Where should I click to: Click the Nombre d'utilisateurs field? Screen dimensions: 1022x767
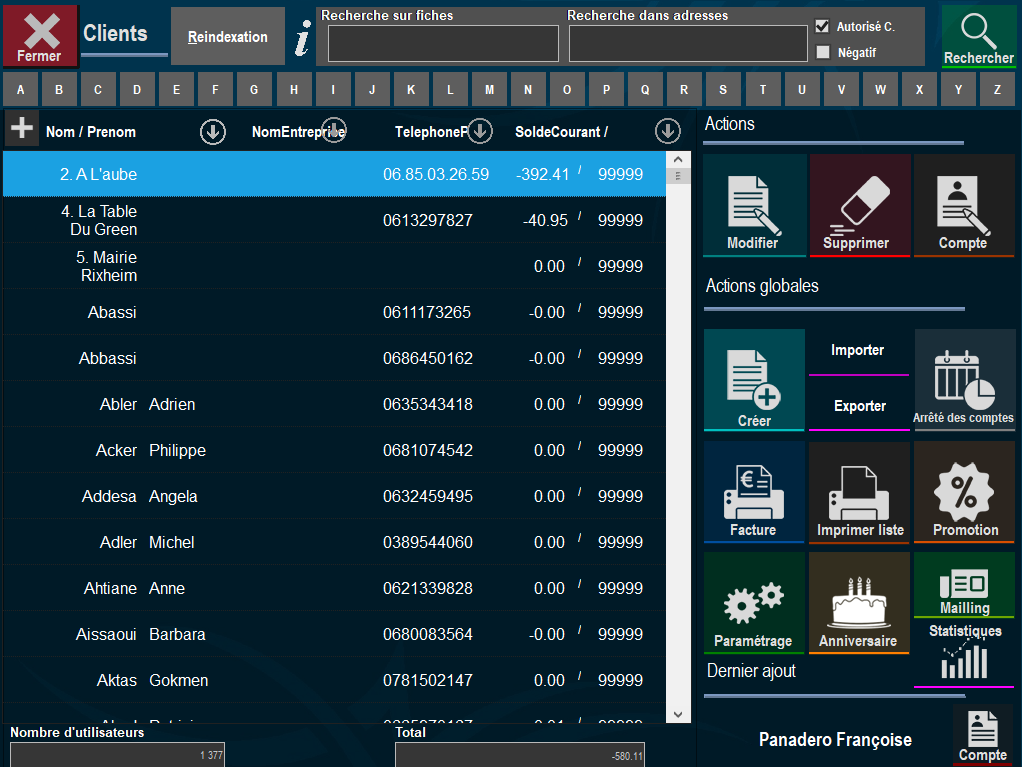click(117, 755)
